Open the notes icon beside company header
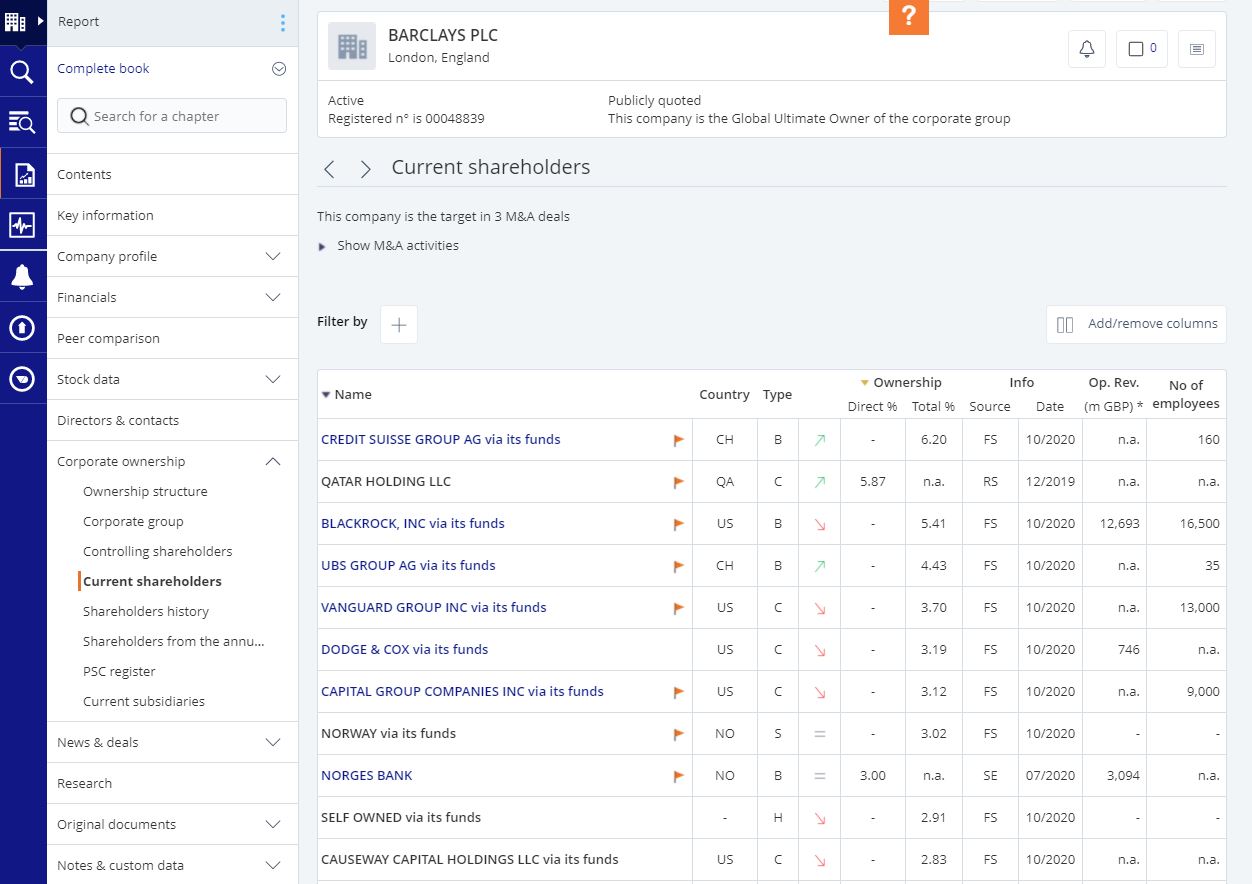 tap(1196, 49)
